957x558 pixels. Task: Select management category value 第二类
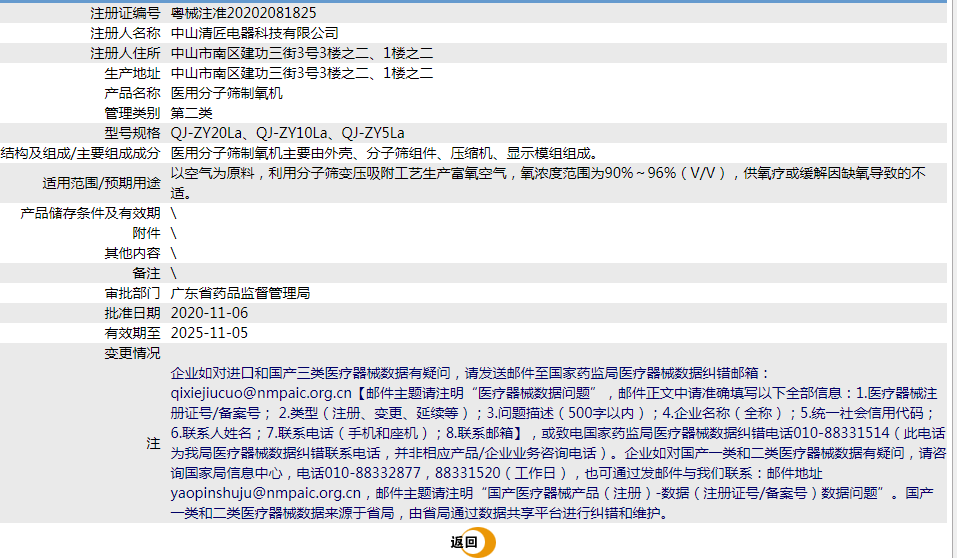pos(192,113)
